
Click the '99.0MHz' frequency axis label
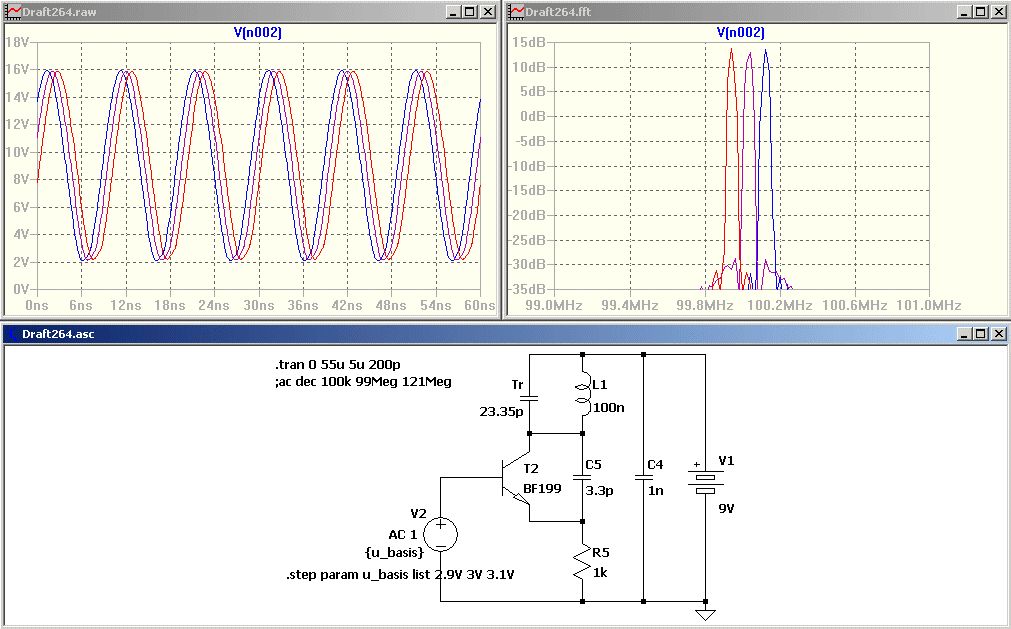click(x=556, y=305)
